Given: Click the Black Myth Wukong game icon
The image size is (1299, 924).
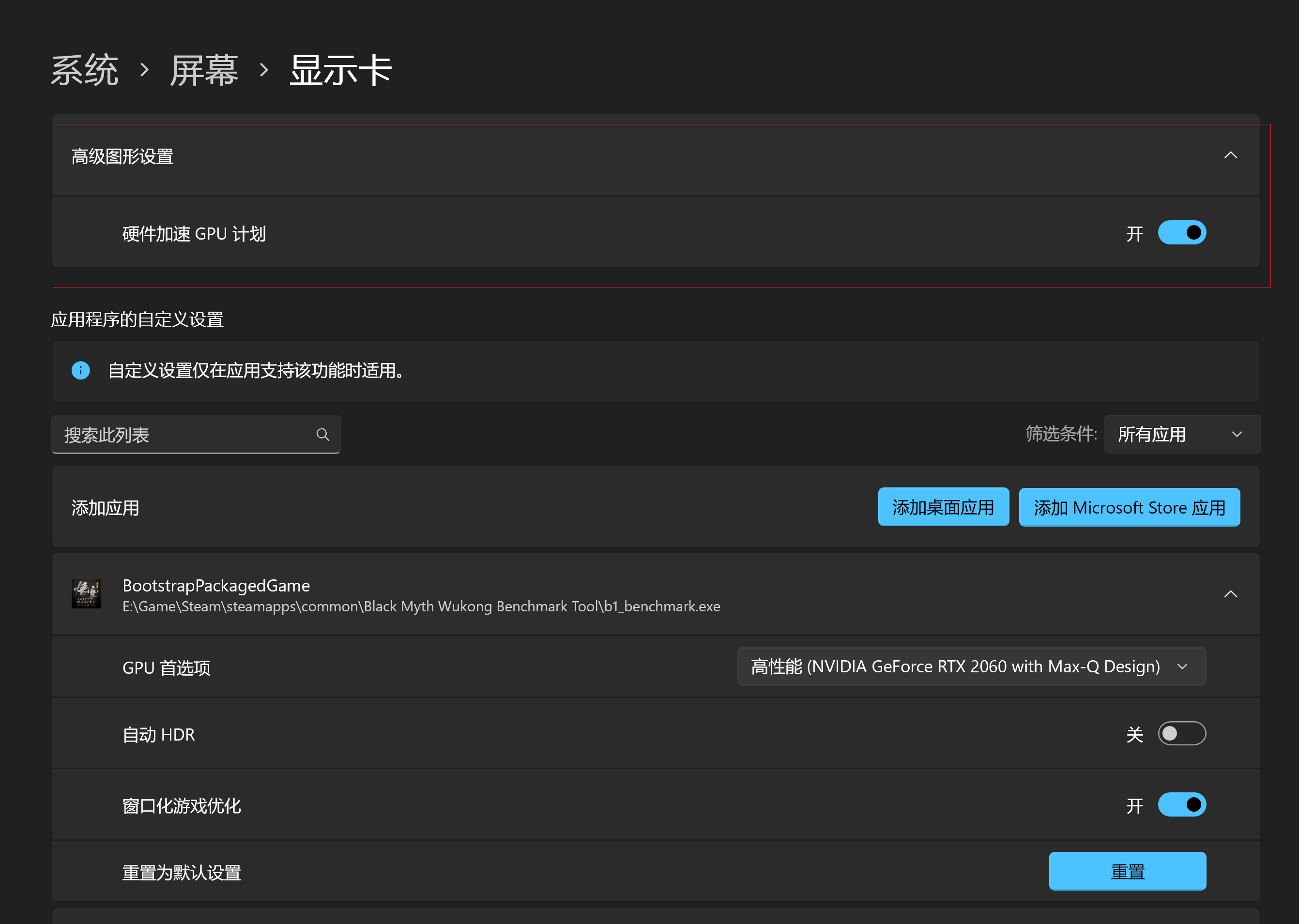Looking at the screenshot, I should (x=87, y=594).
